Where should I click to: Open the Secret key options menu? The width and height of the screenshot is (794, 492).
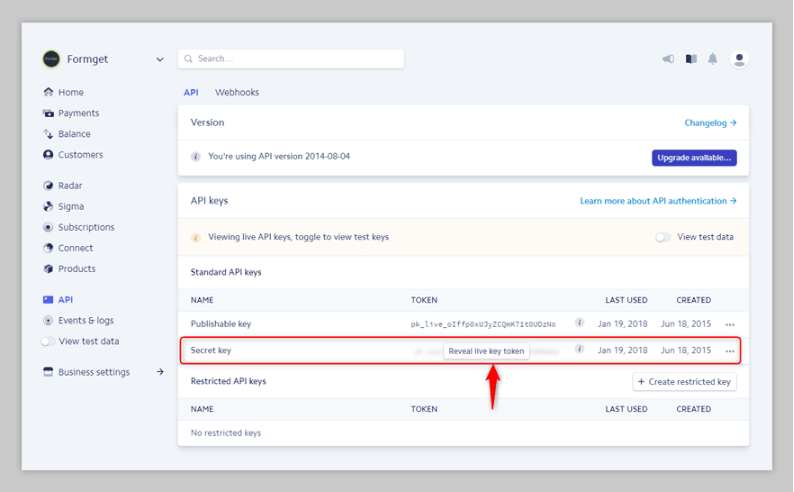pos(730,351)
